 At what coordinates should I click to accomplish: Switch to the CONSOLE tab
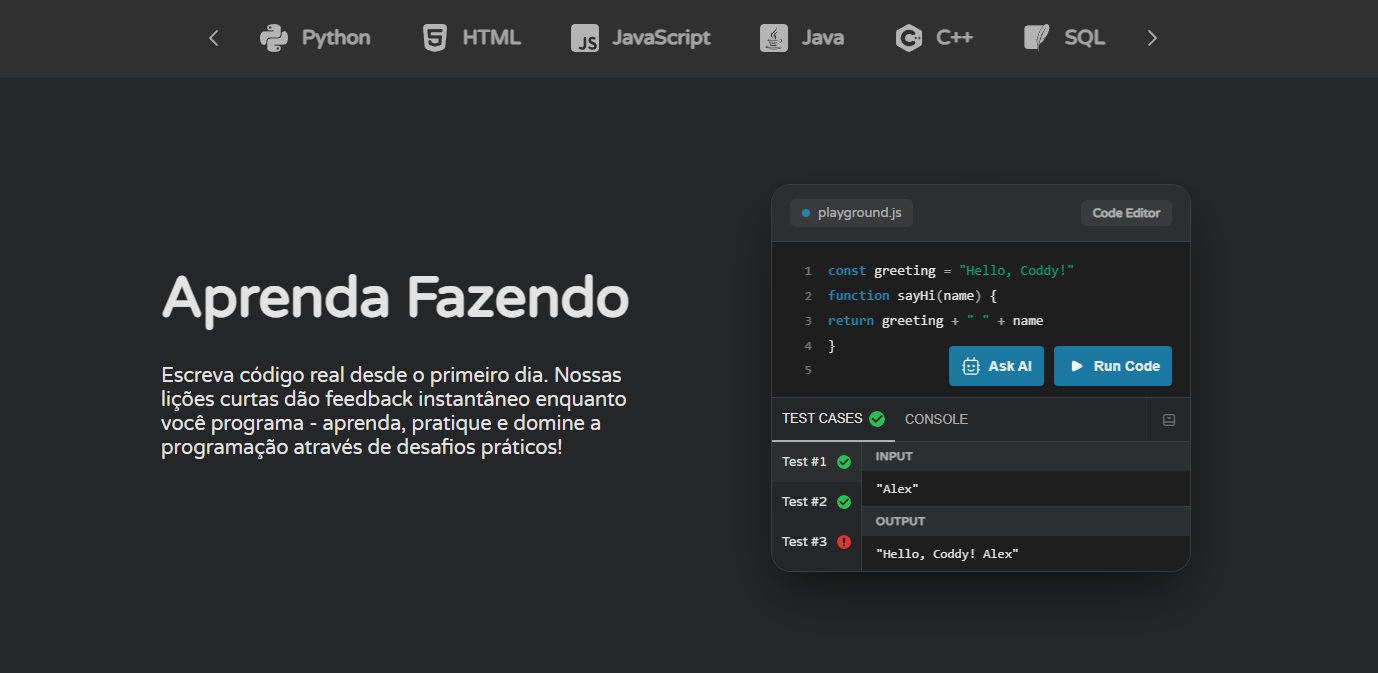[x=936, y=420]
